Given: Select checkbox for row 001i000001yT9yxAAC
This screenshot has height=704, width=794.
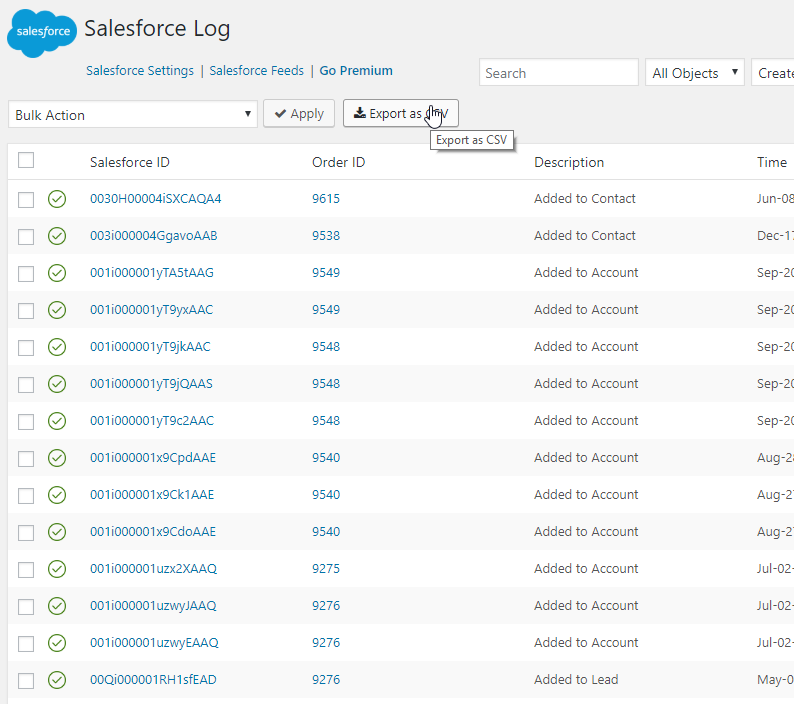Looking at the screenshot, I should coord(26,310).
